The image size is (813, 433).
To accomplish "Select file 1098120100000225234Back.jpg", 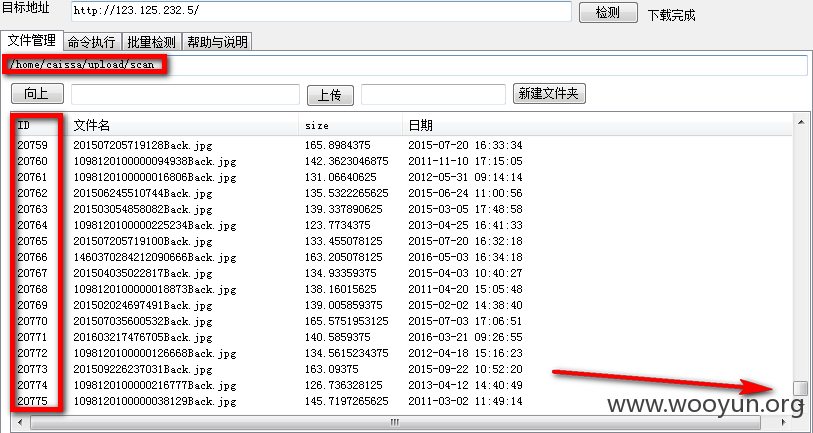I will click(x=155, y=226).
